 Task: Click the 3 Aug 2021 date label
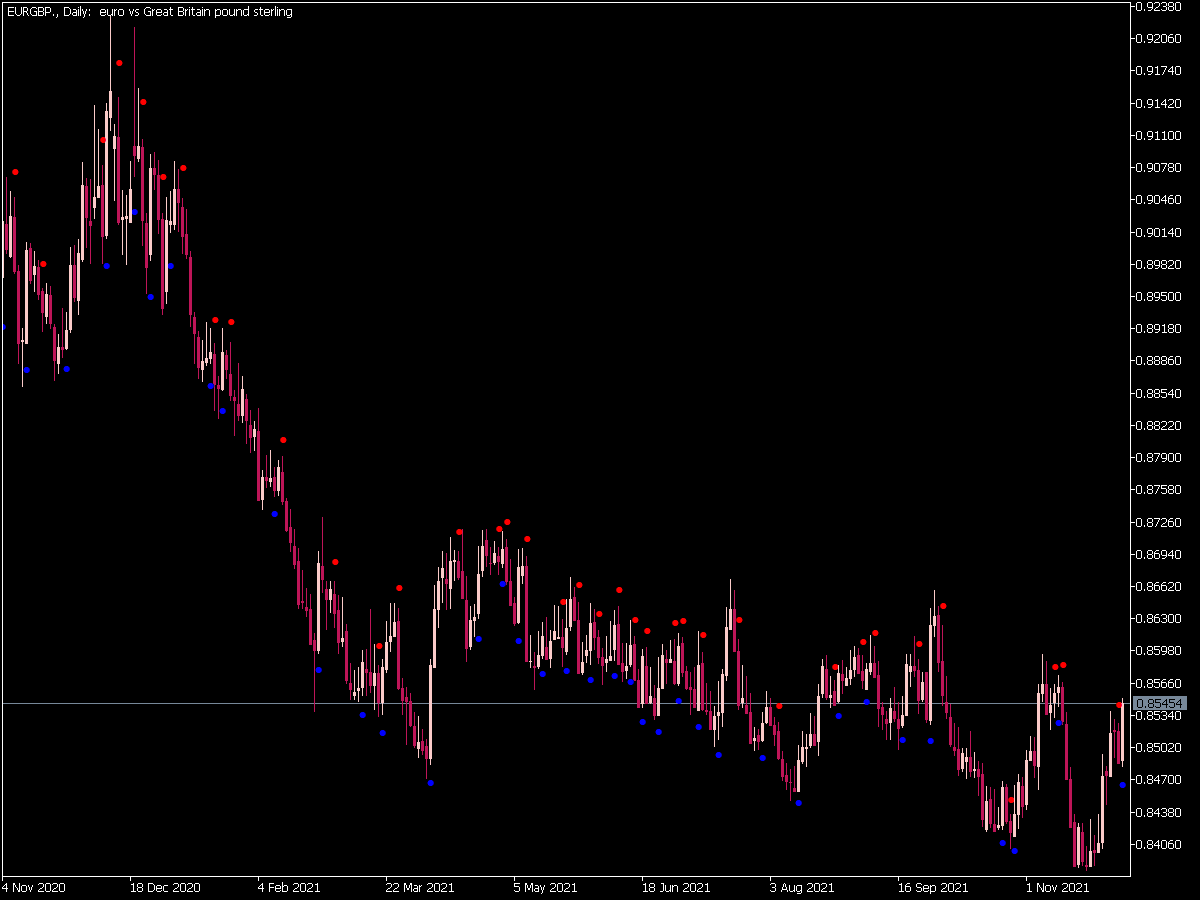802,887
